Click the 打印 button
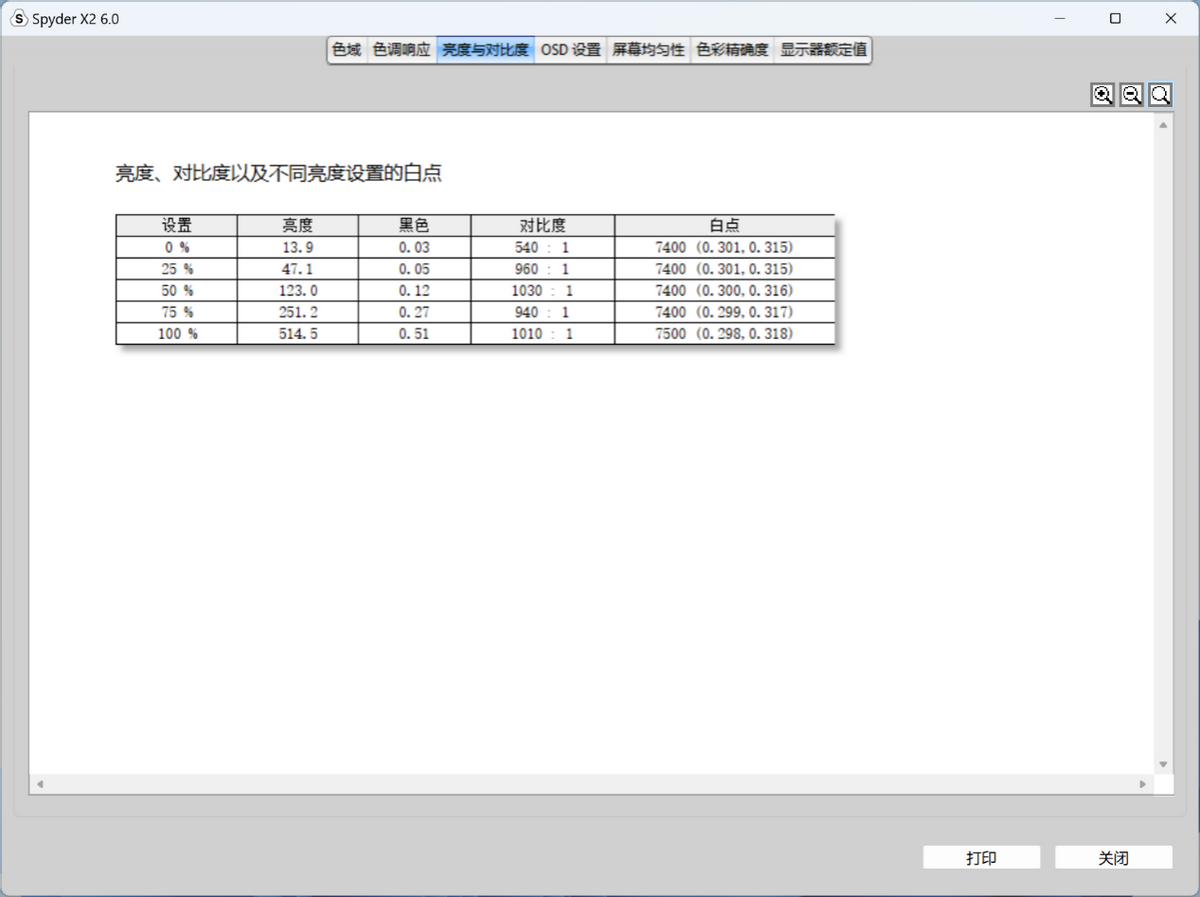Screen dimensions: 1200x897 (x=981, y=858)
